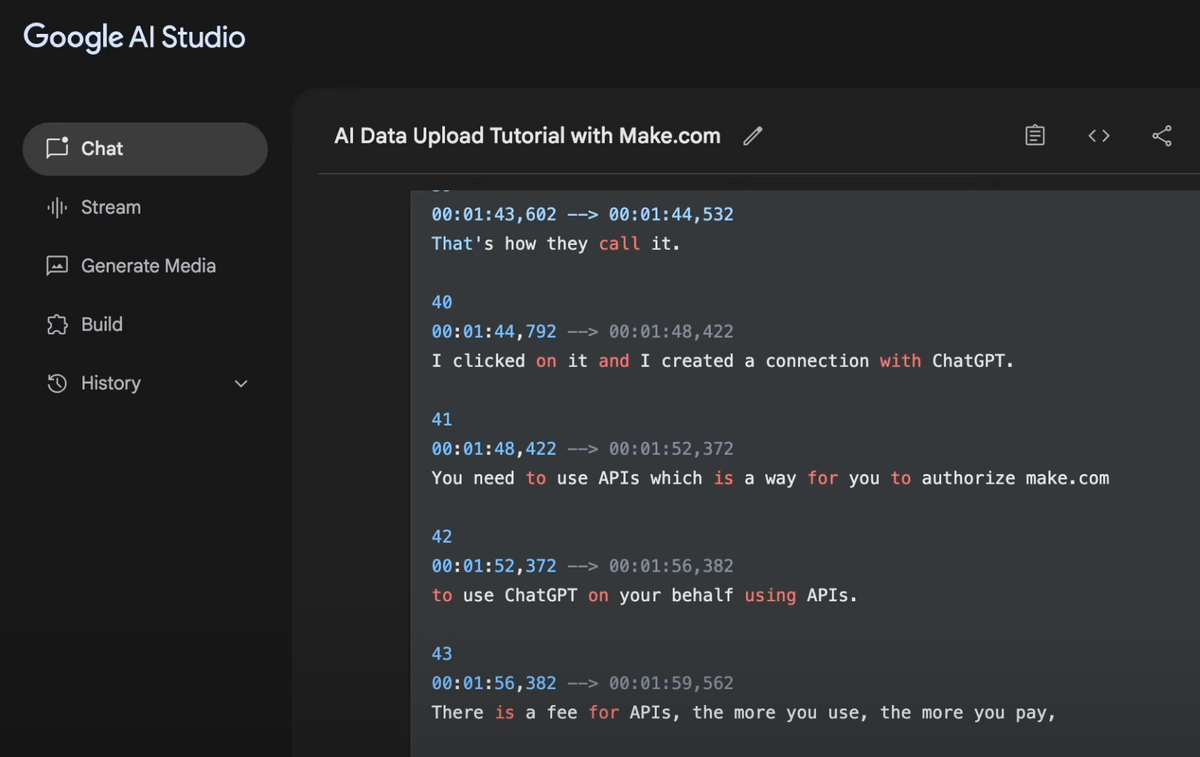This screenshot has width=1200, height=757.
Task: Click the Build puzzle-piece icon
Action: [57, 324]
